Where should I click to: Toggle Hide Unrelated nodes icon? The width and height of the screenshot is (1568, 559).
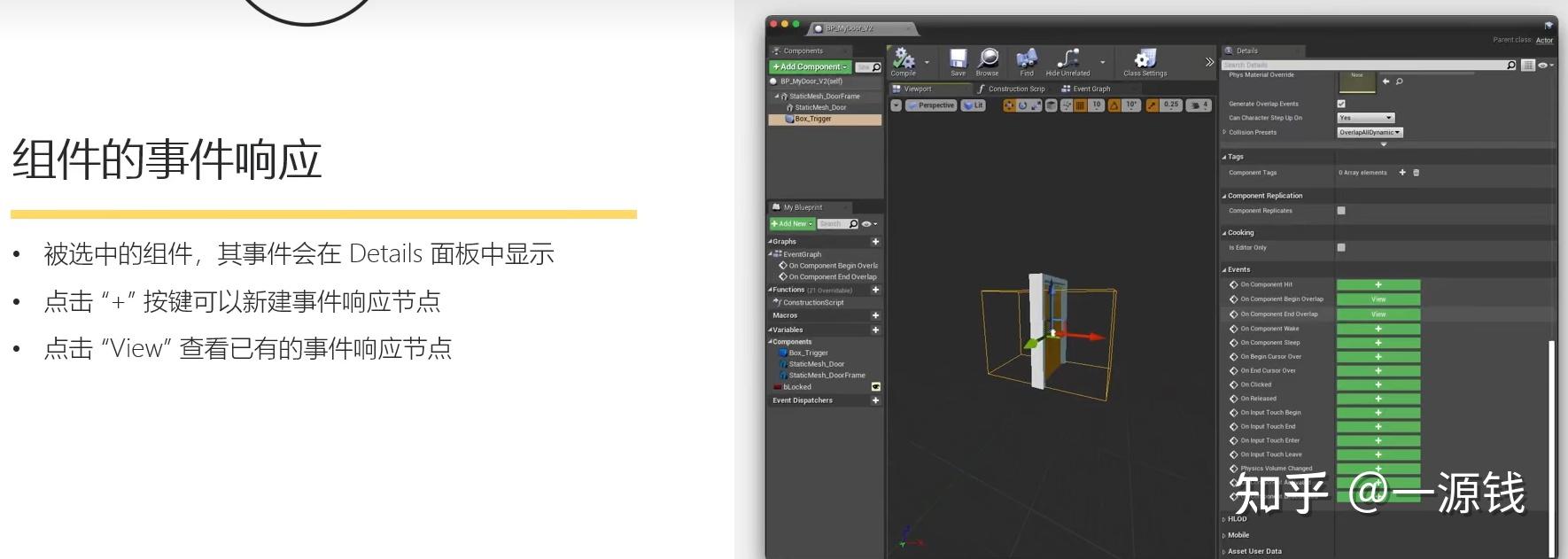1068,58
